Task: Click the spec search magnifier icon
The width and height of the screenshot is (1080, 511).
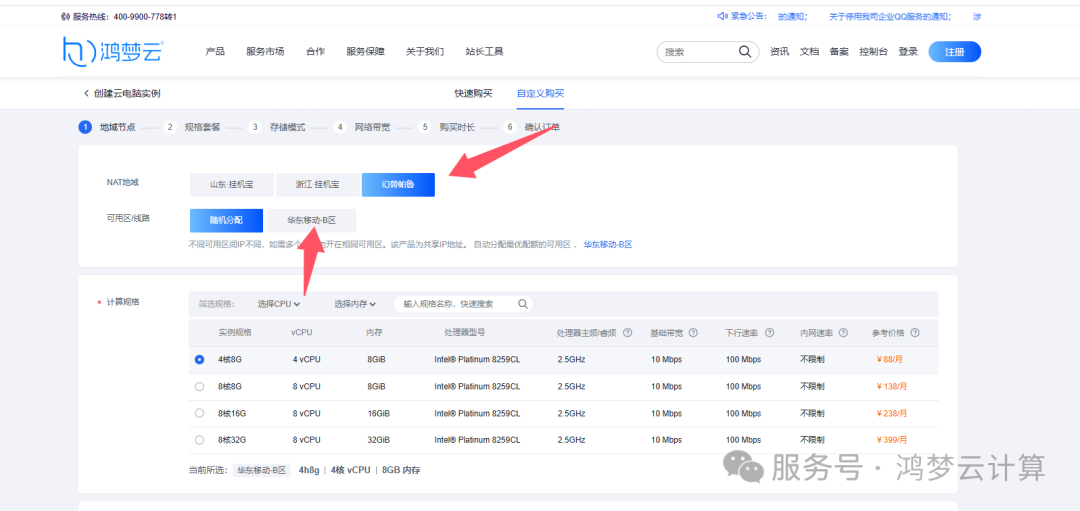Action: [523, 304]
